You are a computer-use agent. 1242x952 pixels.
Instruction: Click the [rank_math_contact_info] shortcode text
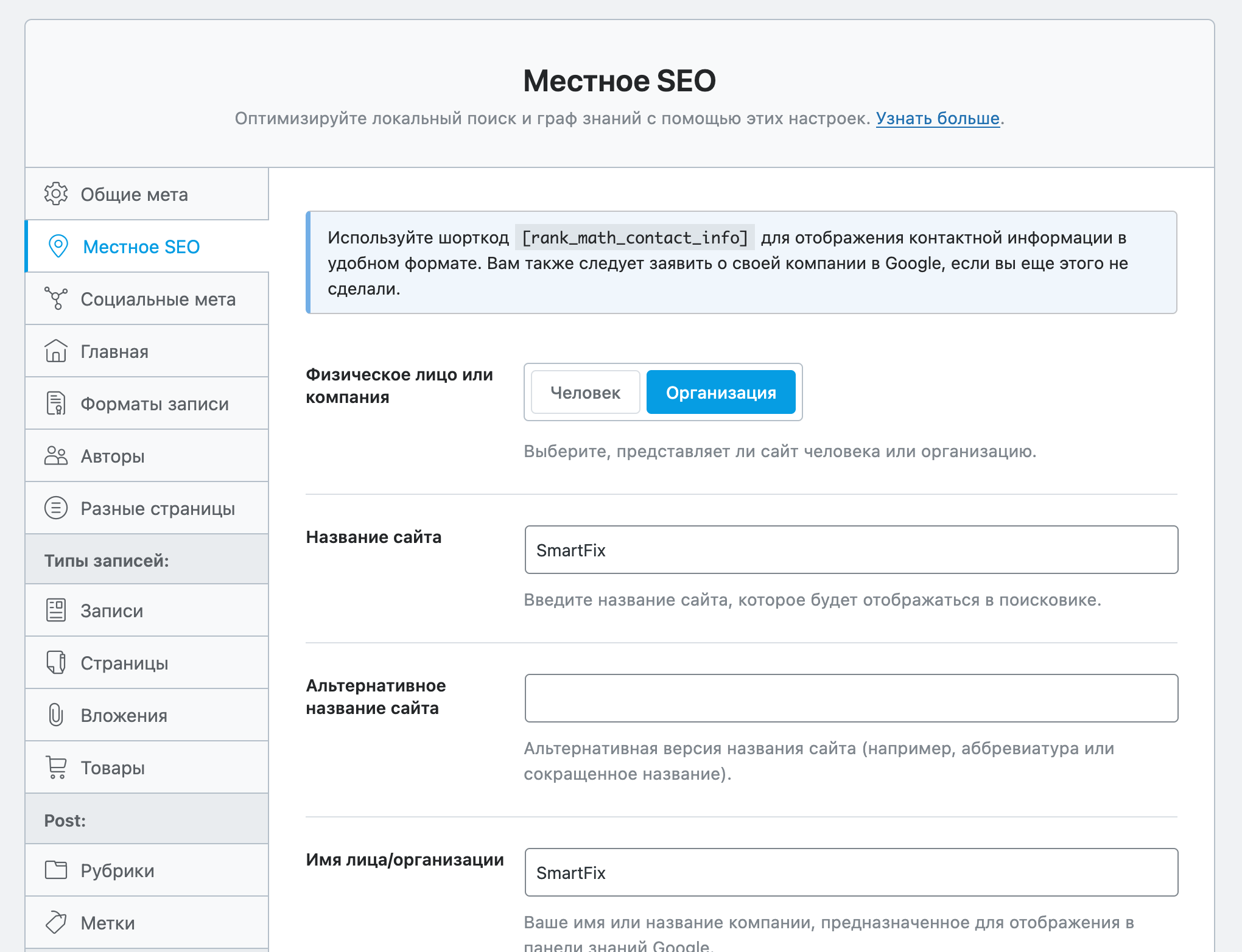[635, 237]
